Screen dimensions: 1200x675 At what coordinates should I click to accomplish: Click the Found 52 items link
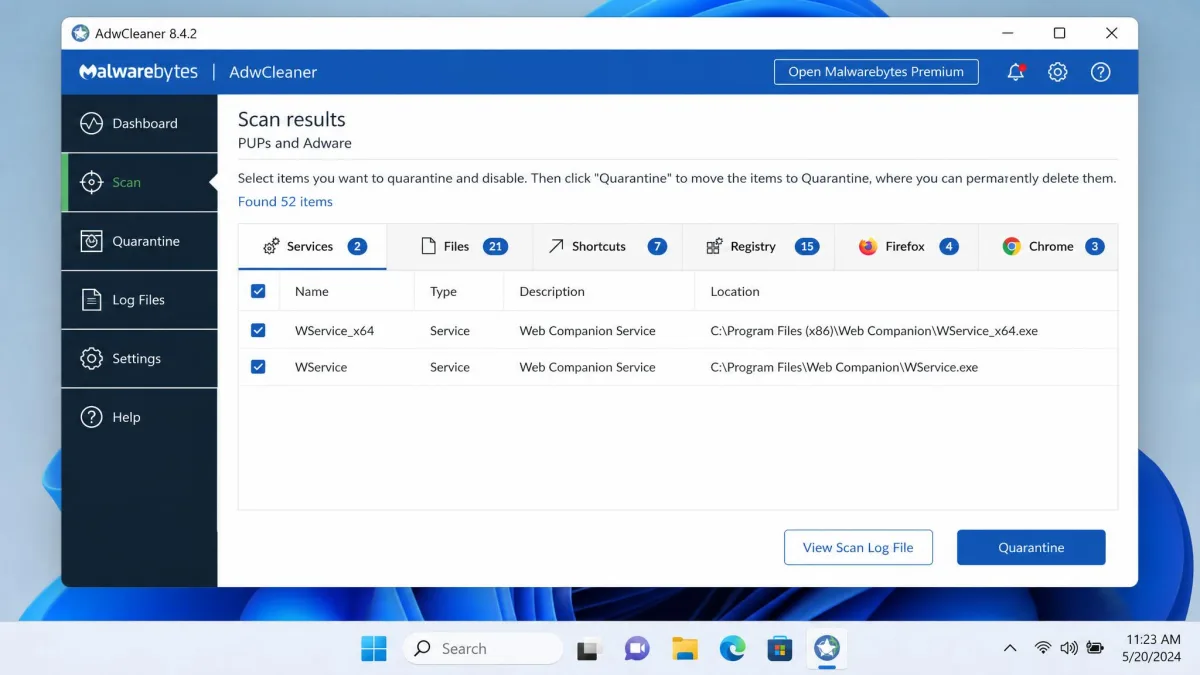coord(285,202)
